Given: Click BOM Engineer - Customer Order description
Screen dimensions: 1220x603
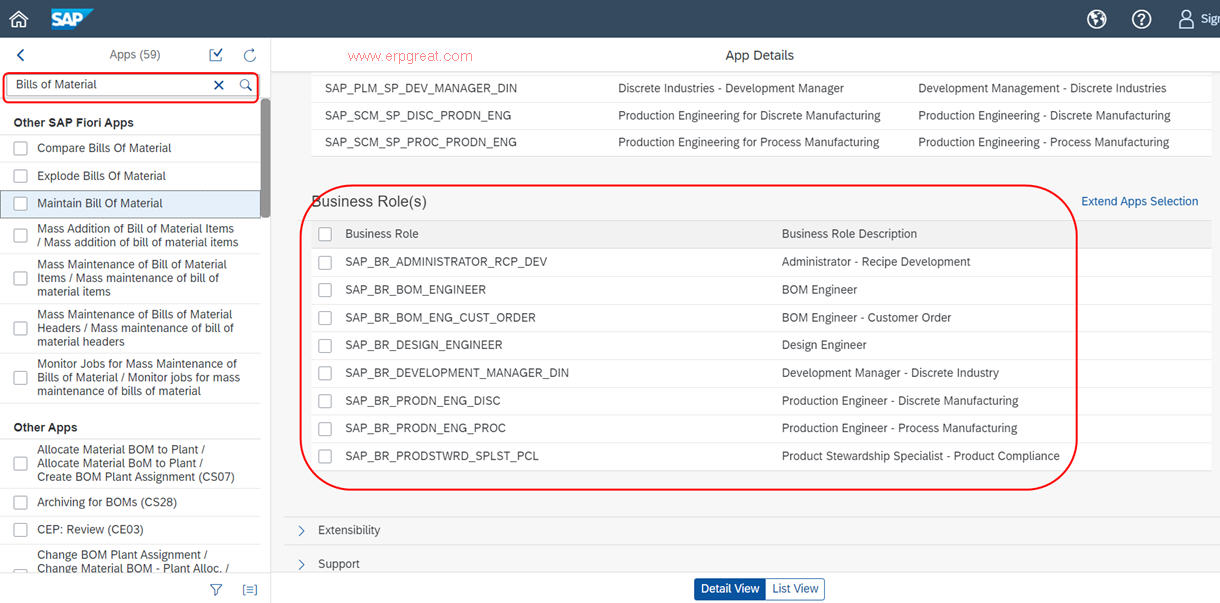Looking at the screenshot, I should tap(866, 318).
